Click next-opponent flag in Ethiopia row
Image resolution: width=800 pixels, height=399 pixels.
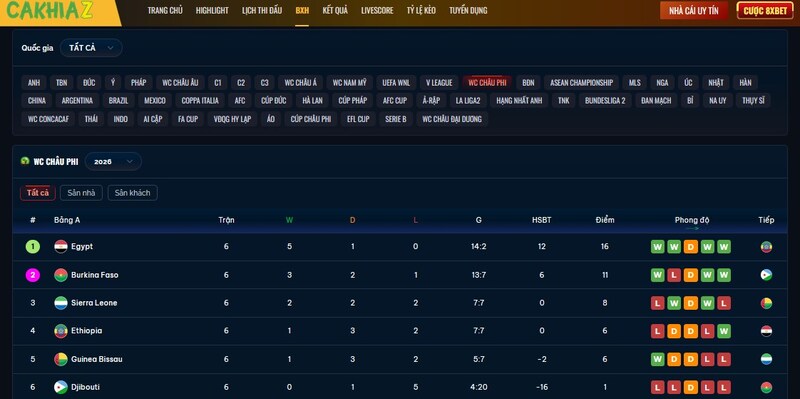point(766,331)
